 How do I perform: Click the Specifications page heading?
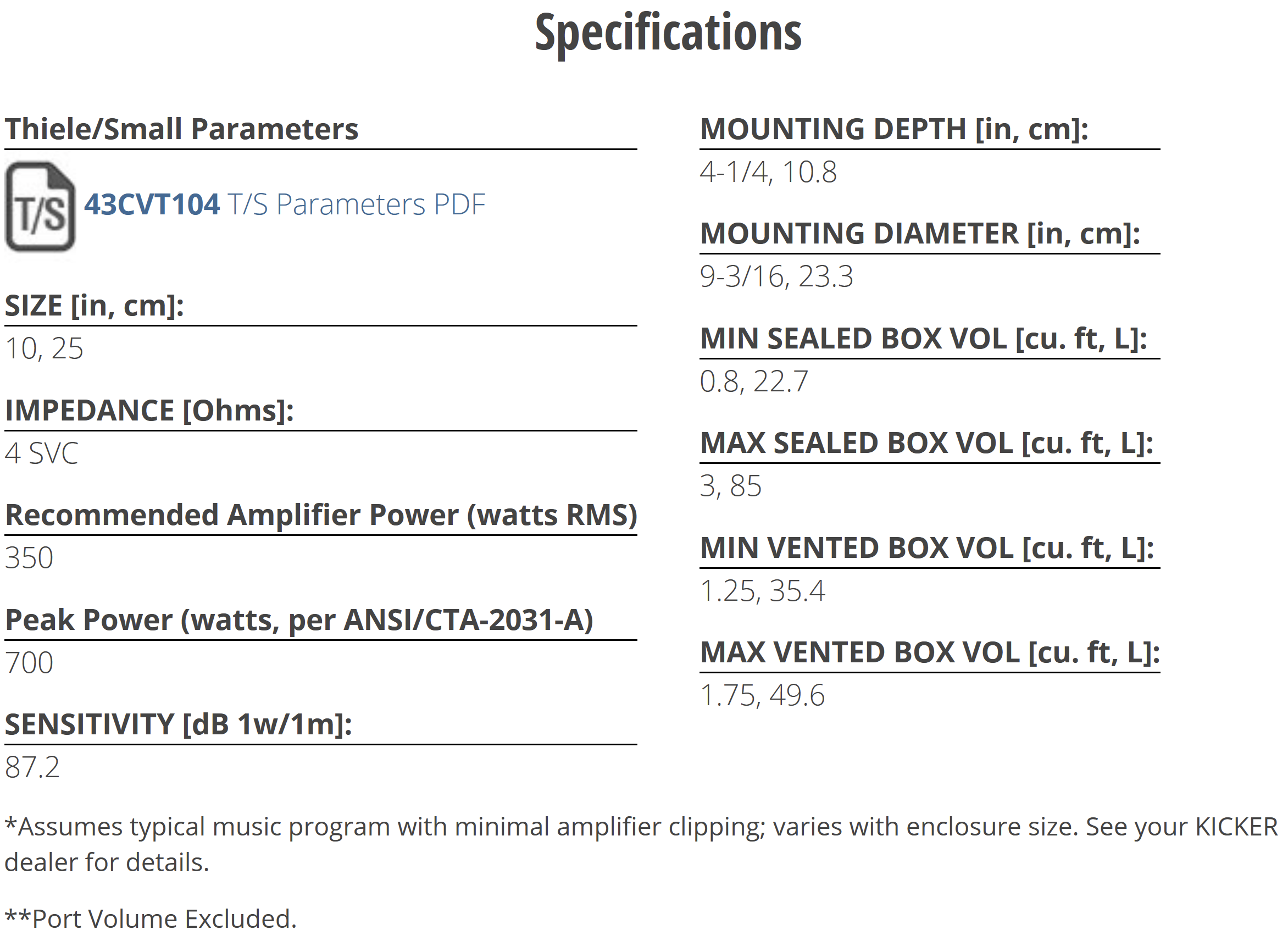668,33
